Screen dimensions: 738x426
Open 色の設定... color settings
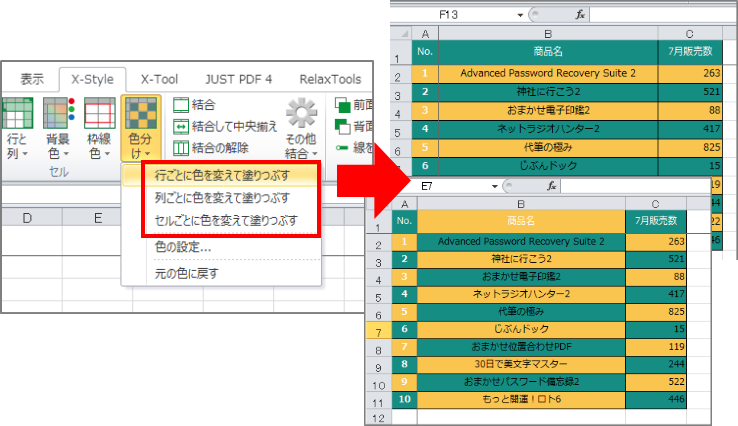pyautogui.click(x=183, y=247)
